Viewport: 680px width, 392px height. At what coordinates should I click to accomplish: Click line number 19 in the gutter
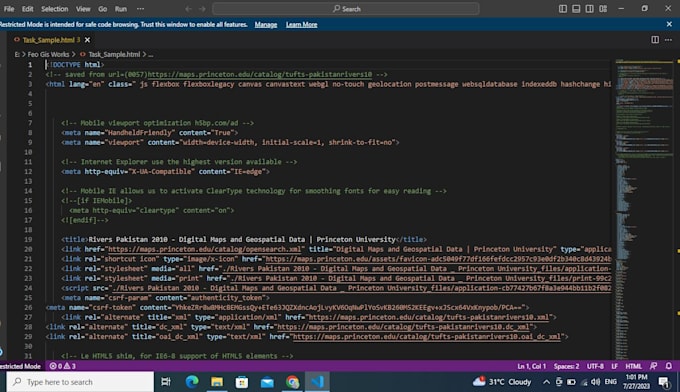tap(29, 239)
